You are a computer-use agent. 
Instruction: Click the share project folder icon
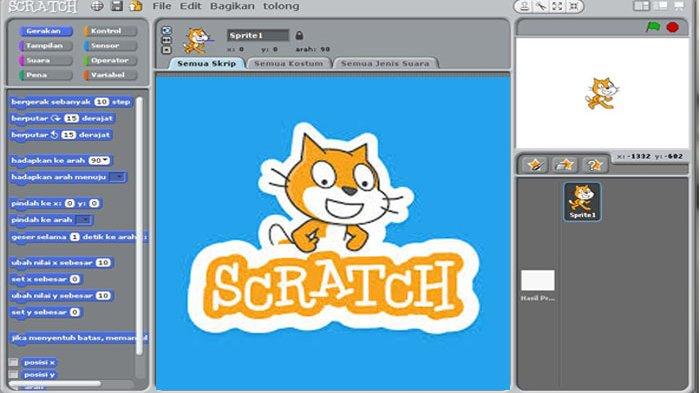click(x=136, y=6)
